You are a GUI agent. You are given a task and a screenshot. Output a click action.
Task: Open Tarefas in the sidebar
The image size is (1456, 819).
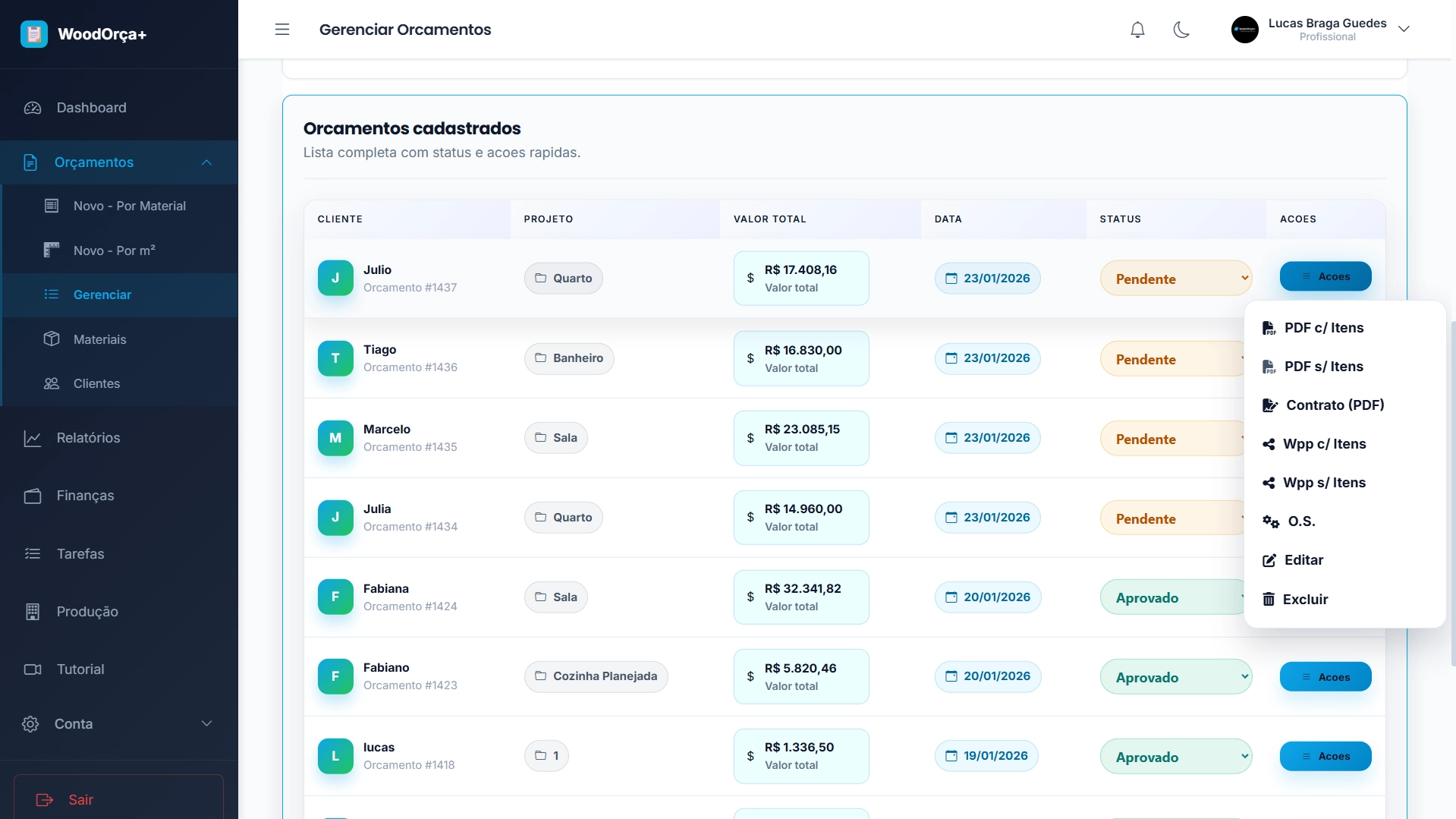(80, 554)
